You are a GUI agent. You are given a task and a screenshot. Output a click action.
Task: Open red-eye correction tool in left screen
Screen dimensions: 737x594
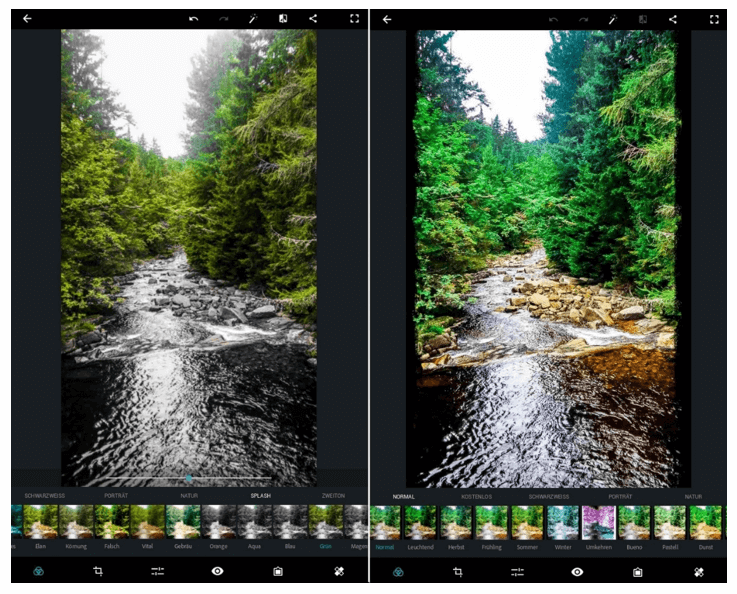pyautogui.click(x=217, y=571)
